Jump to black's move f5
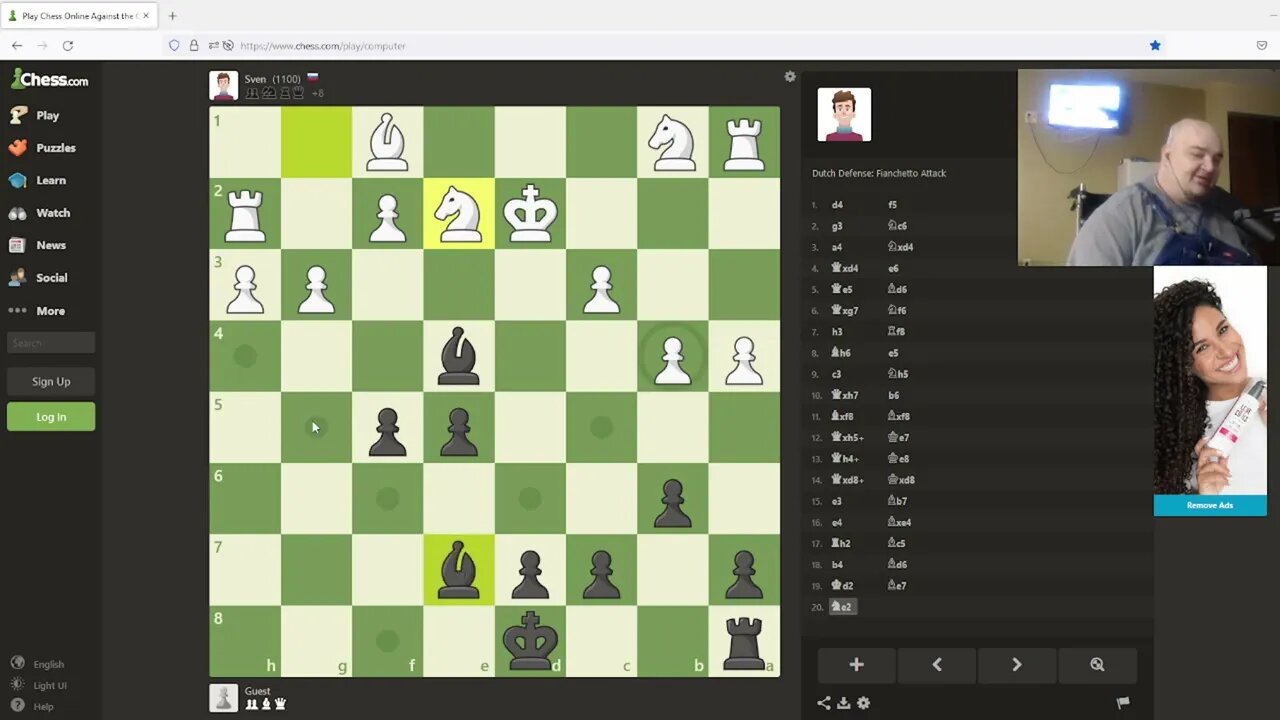 coord(892,205)
